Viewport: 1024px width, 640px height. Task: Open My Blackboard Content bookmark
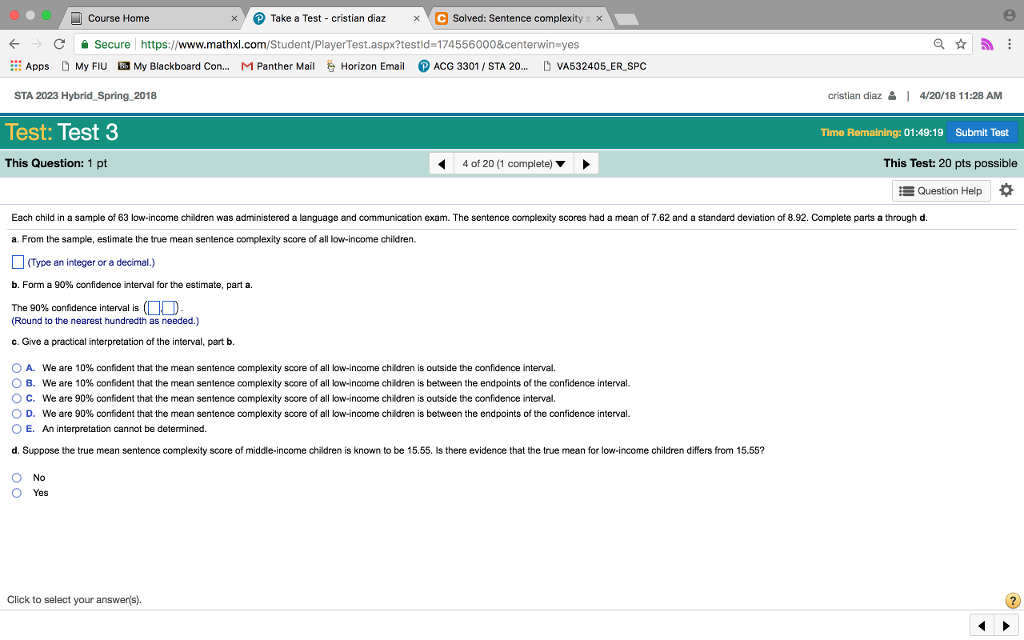click(174, 66)
